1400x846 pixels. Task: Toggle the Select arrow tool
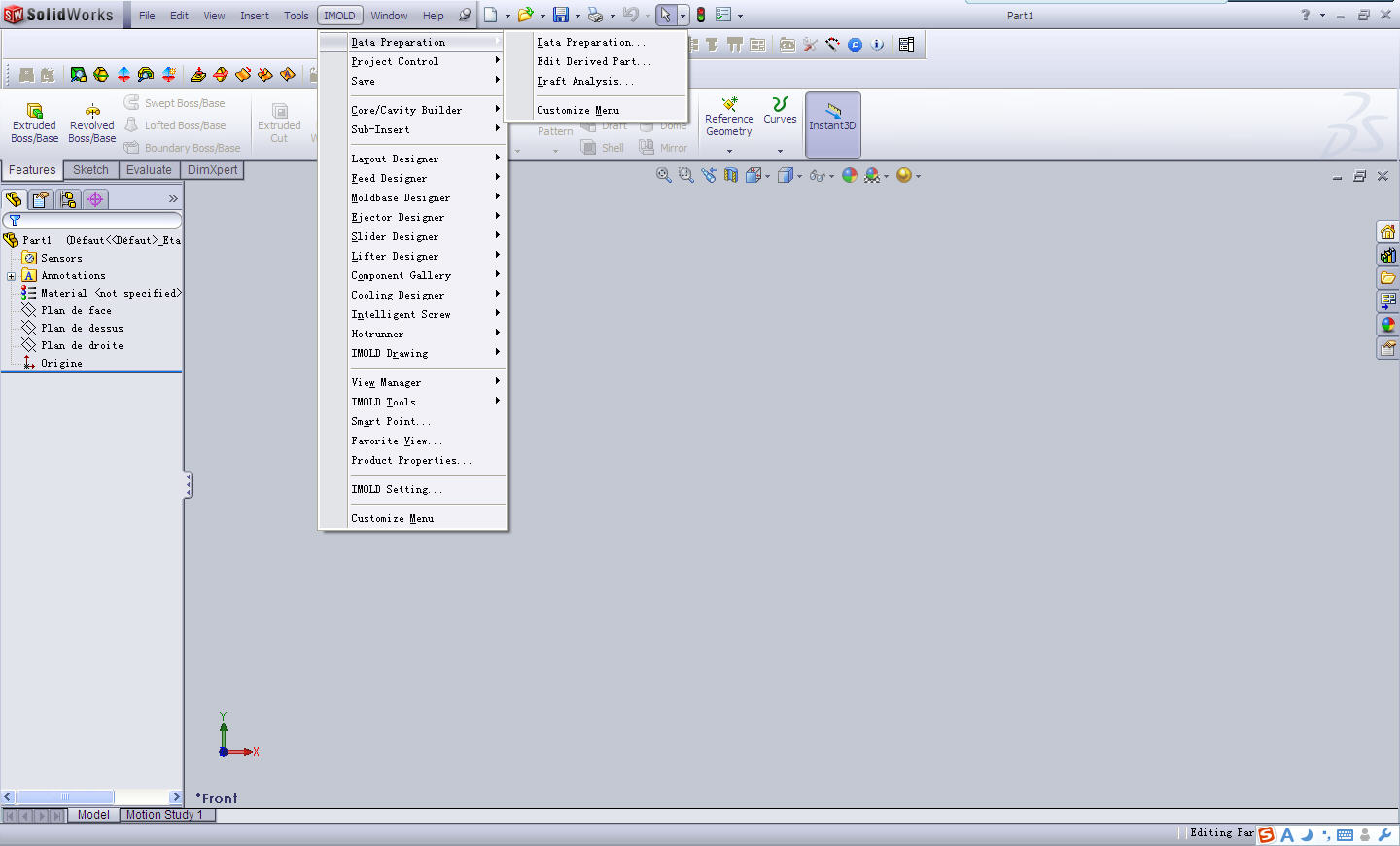click(665, 16)
